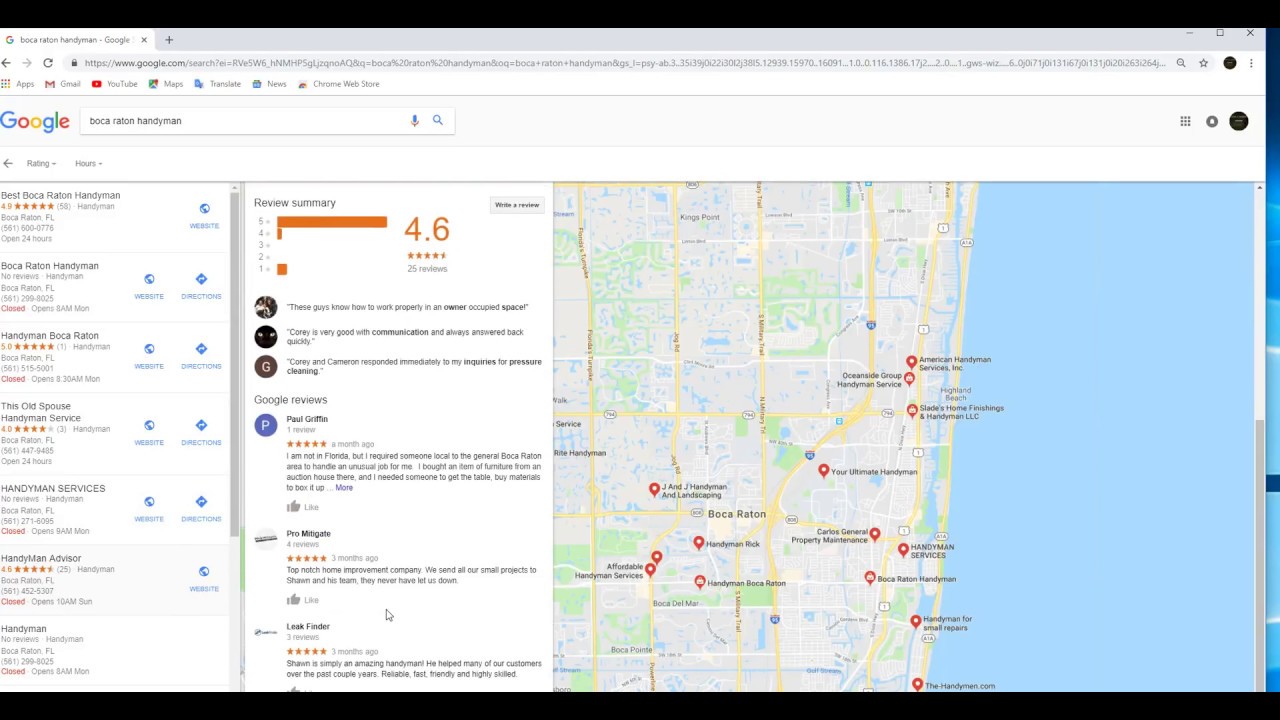Screen dimensions: 1280x720
Task: Open the Rating filter dropdown
Action: click(x=41, y=163)
